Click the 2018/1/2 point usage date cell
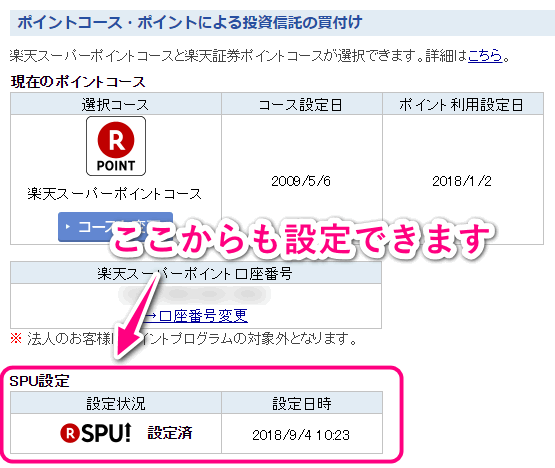 point(462,181)
